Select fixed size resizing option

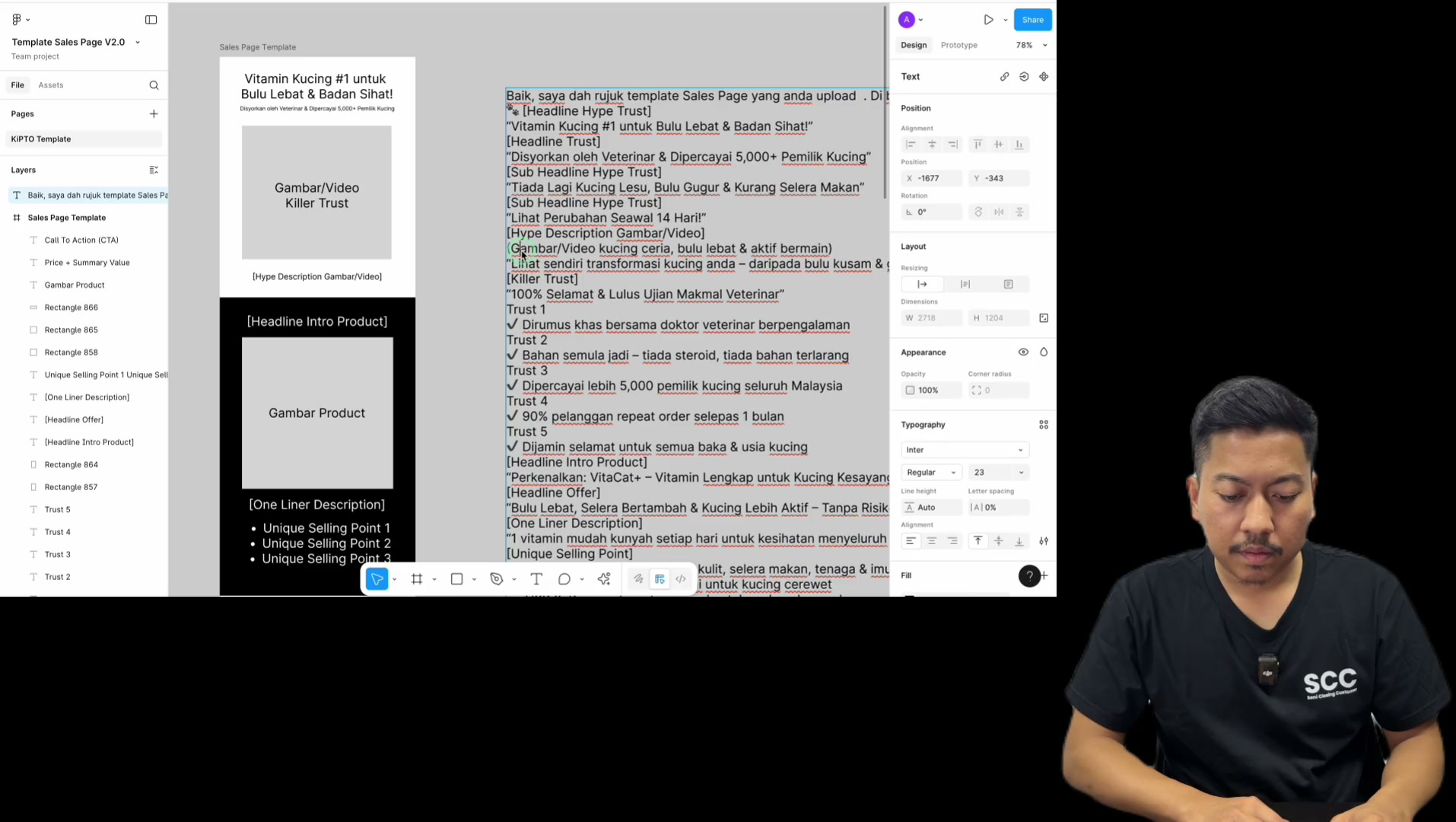pyautogui.click(x=1009, y=285)
